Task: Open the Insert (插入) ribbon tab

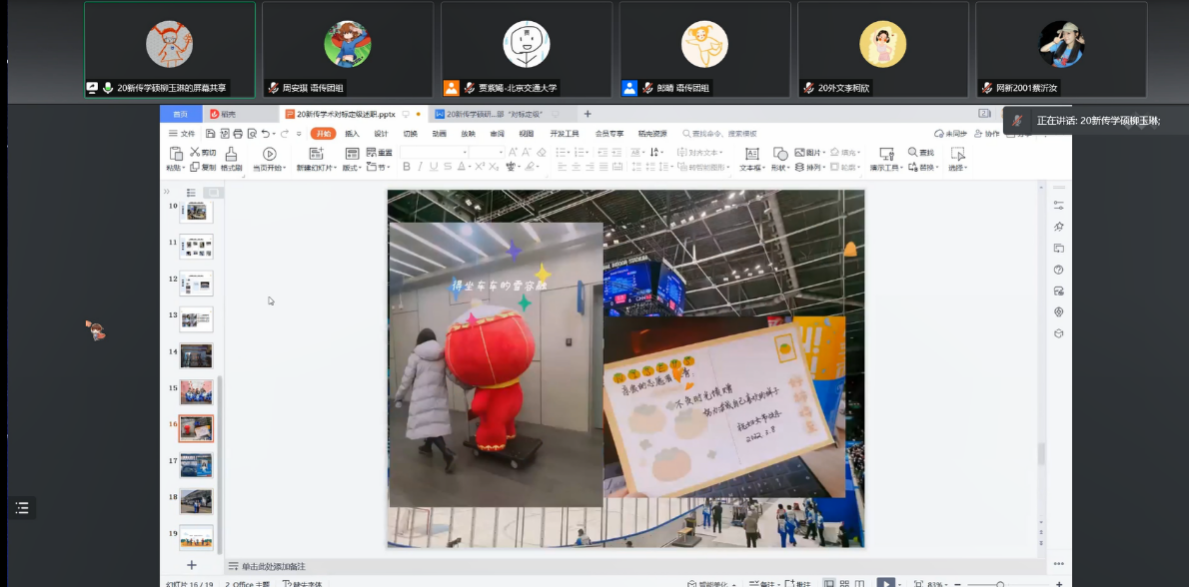Action: coord(352,133)
